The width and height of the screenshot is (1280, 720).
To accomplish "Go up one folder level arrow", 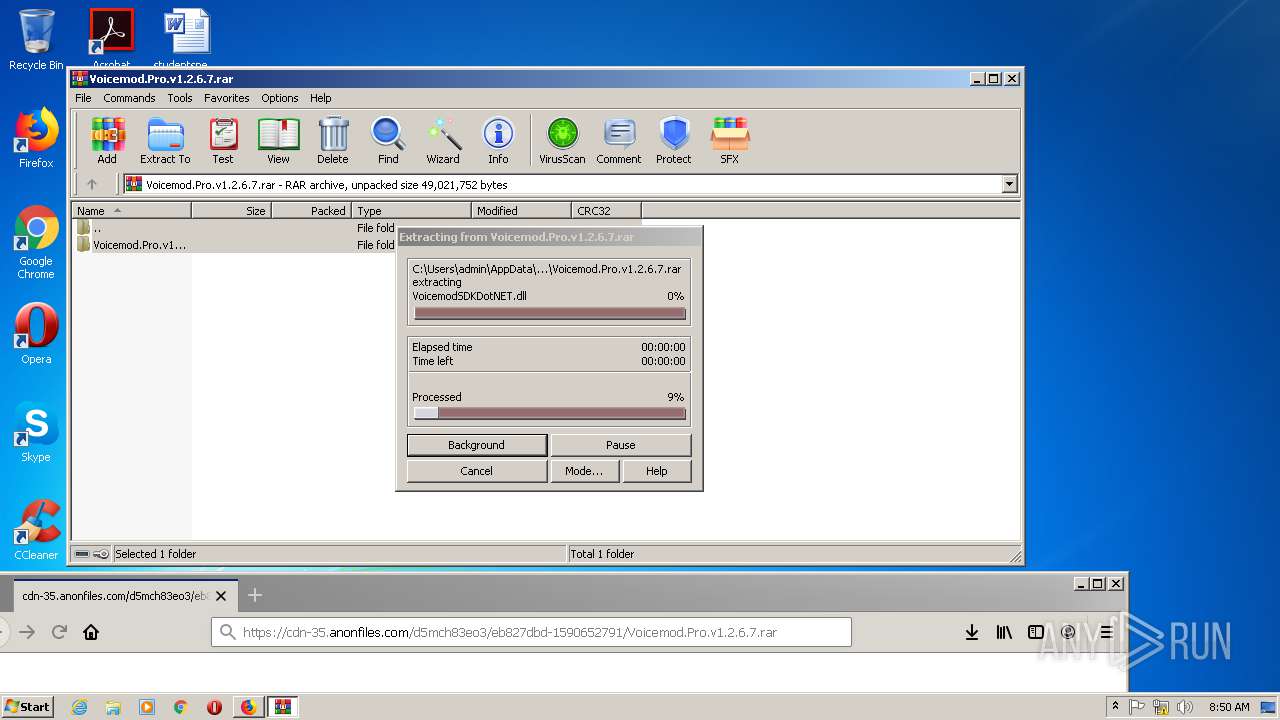I will (x=92, y=184).
